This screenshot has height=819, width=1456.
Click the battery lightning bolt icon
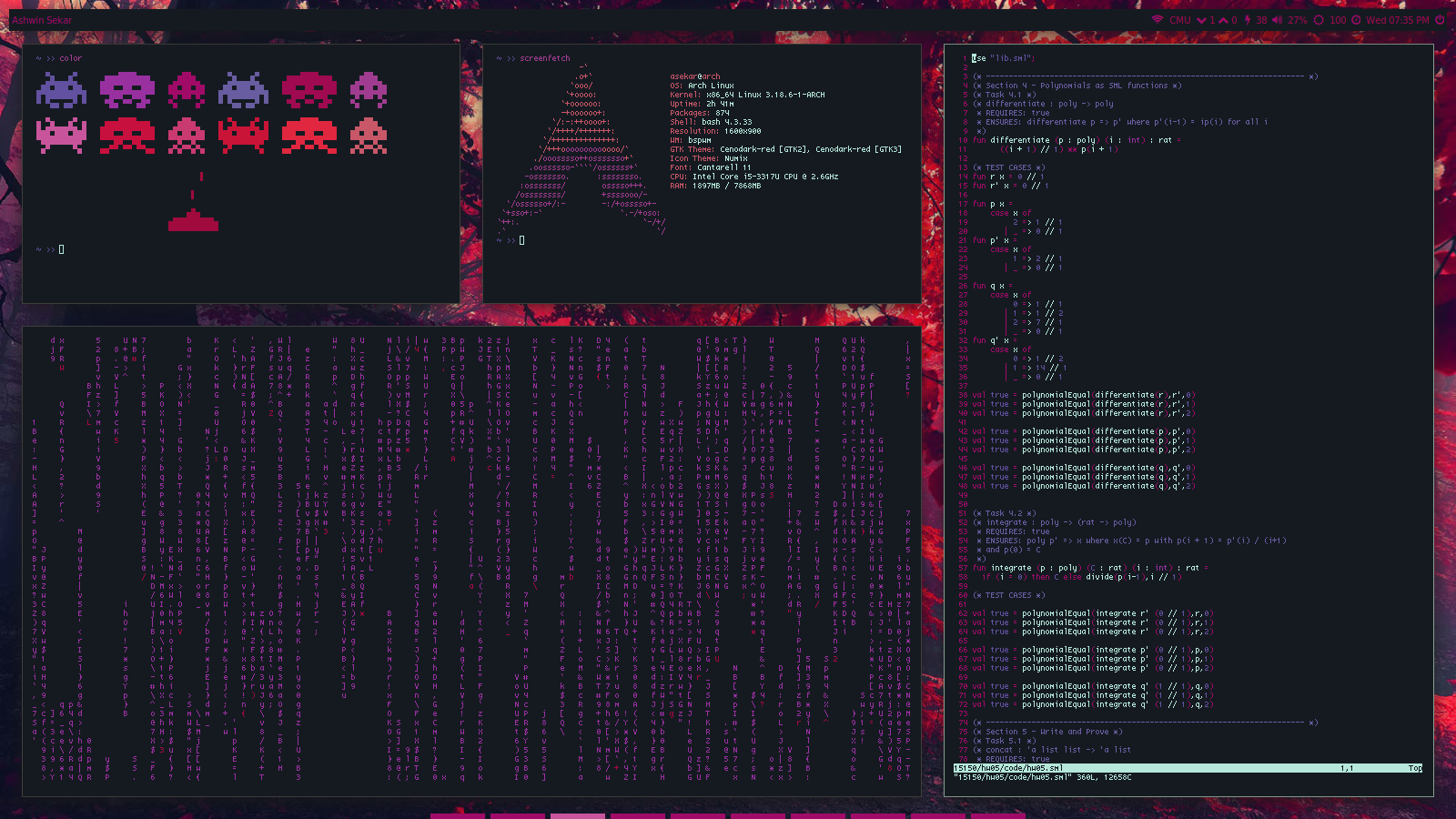pos(1248,19)
